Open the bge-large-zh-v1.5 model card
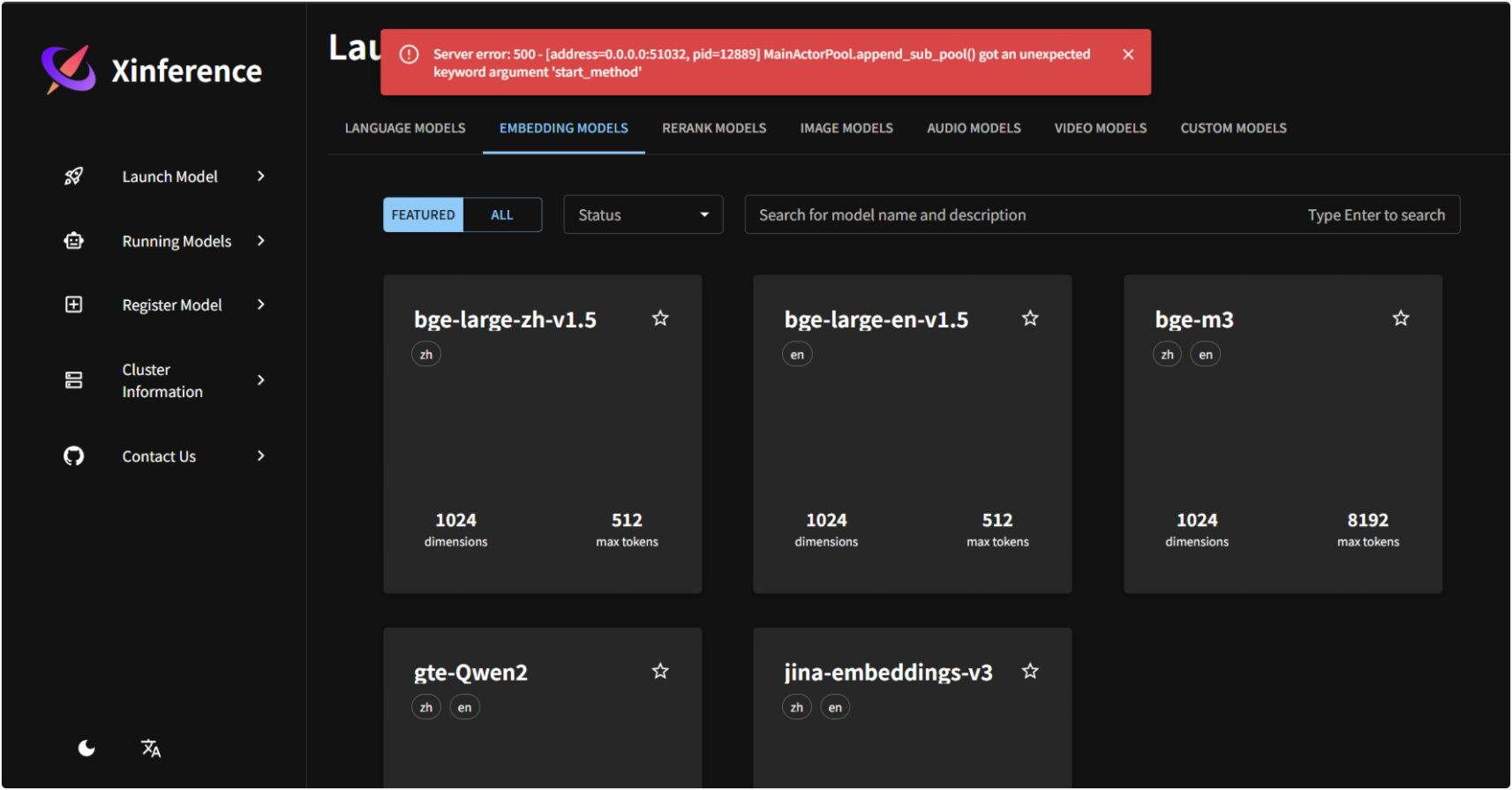This screenshot has width=1512, height=790. pos(543,434)
